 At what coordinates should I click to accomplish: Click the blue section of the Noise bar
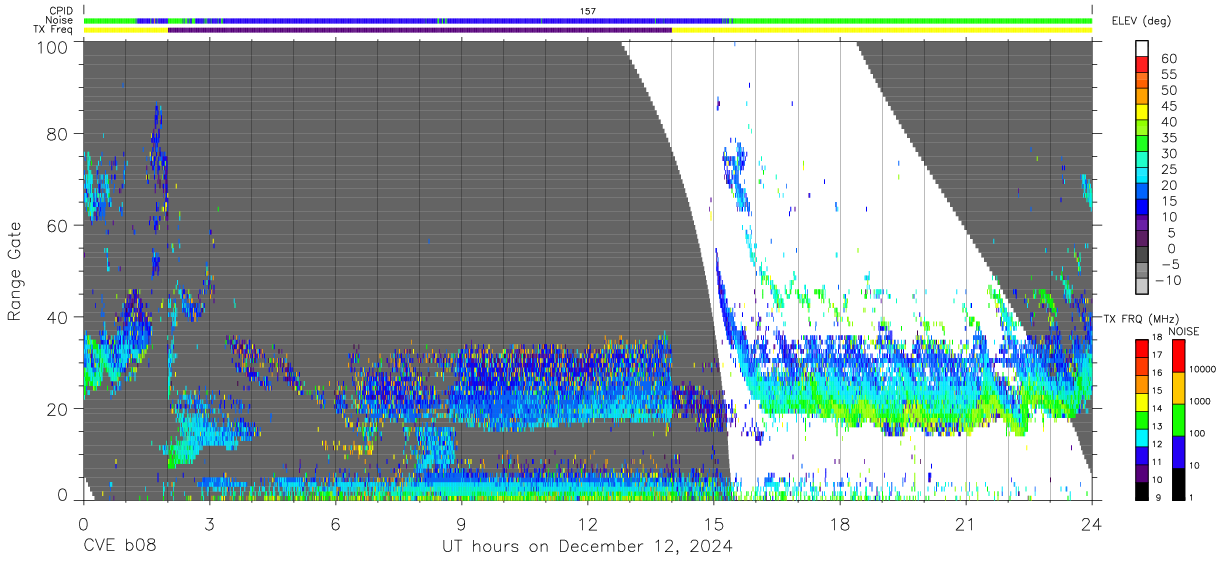click(x=460, y=21)
